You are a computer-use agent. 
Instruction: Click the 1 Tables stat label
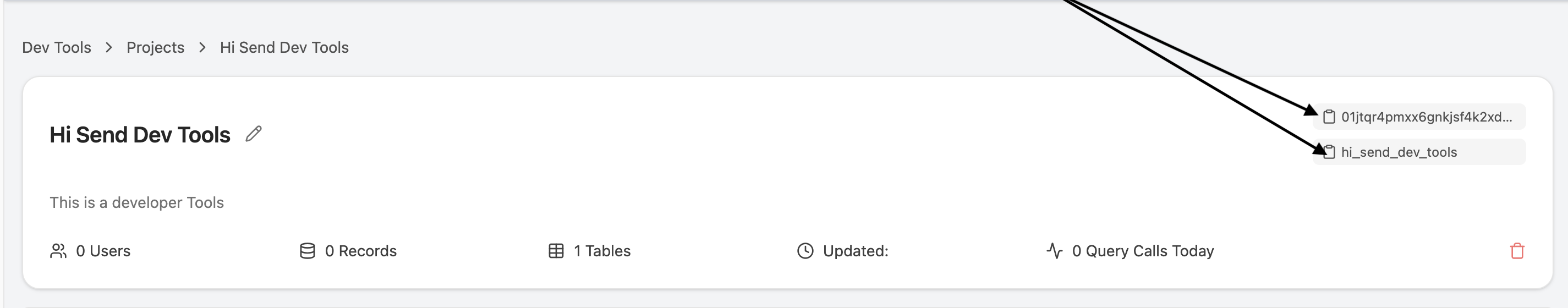point(602,251)
